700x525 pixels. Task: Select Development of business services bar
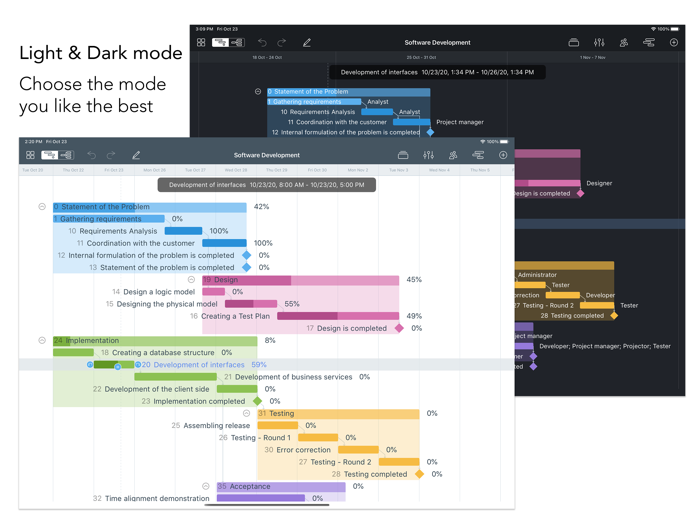175,377
